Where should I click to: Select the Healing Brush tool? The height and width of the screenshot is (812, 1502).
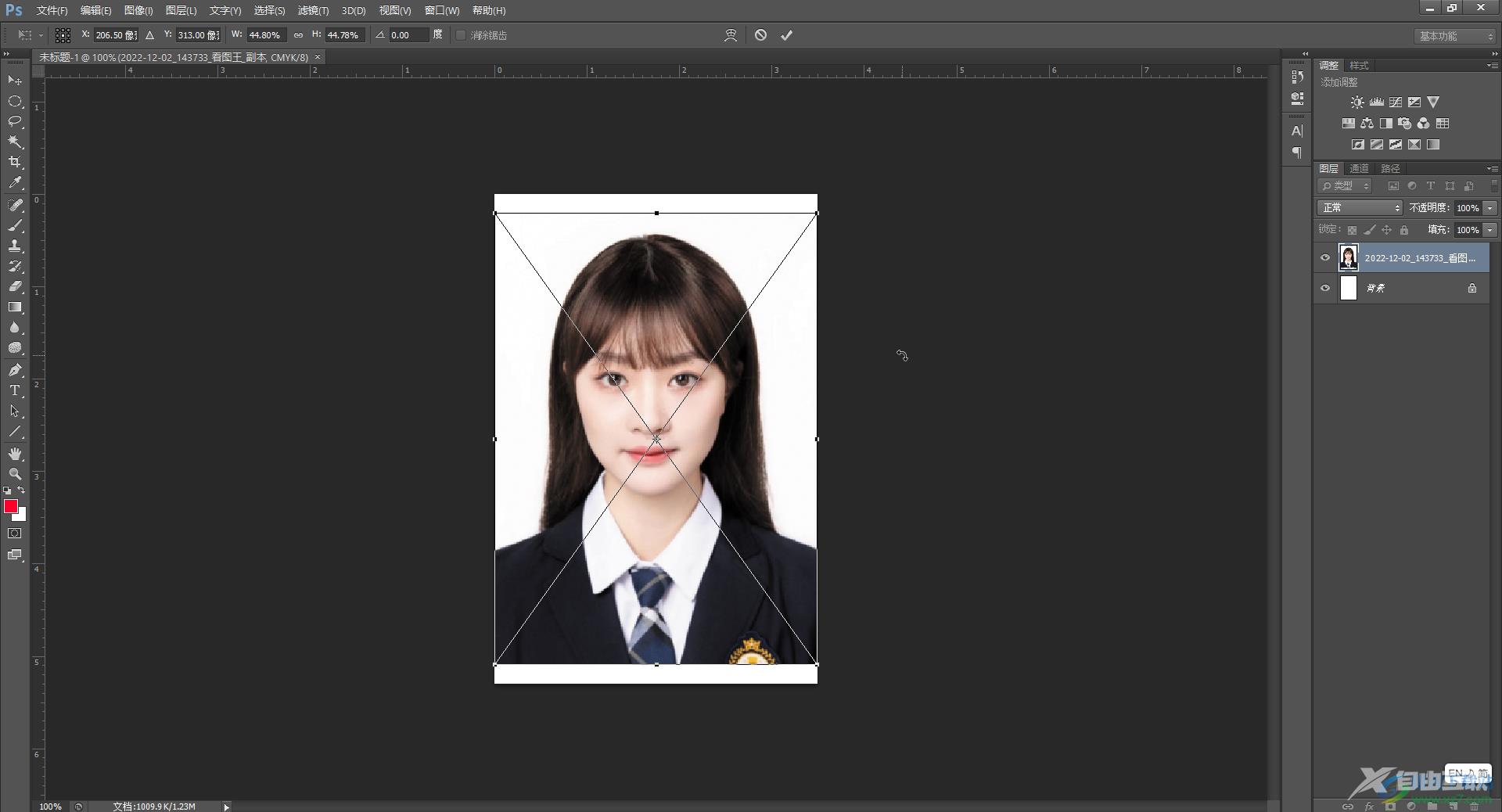tap(15, 205)
